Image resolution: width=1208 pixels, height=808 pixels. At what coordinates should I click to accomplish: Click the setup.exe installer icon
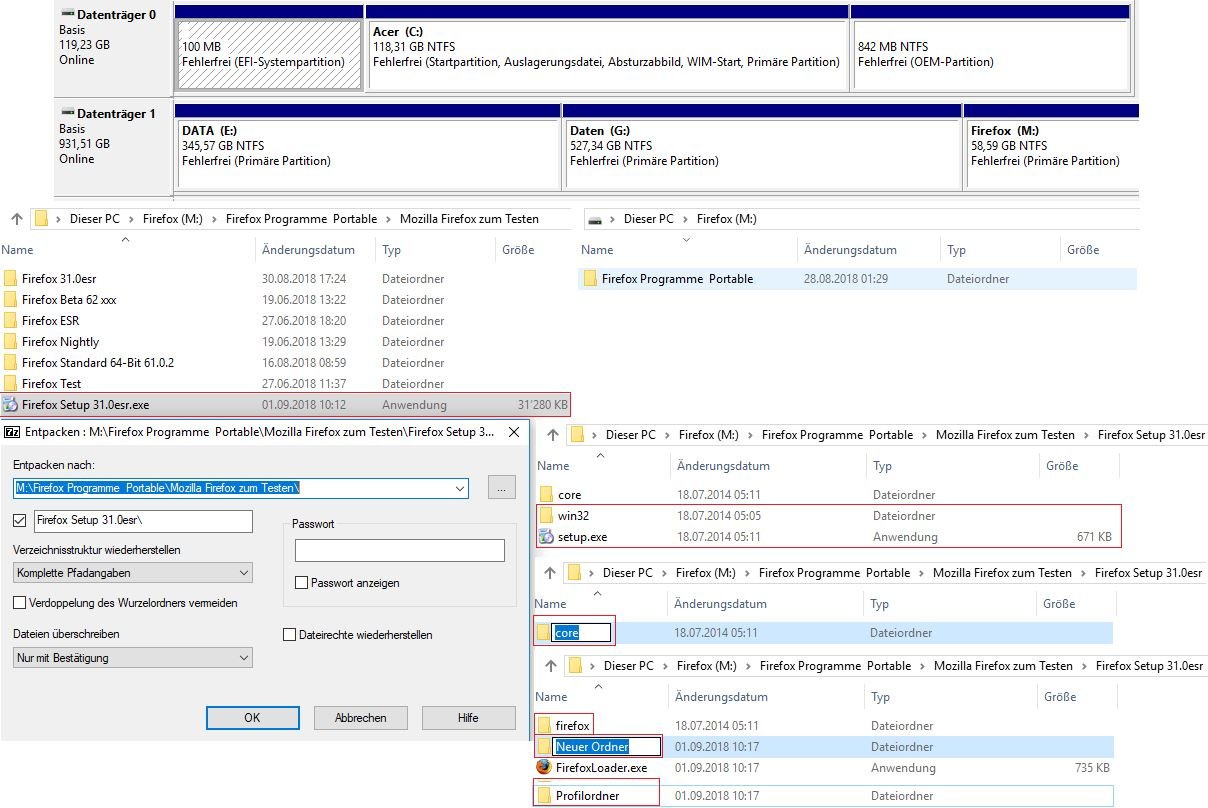(546, 537)
